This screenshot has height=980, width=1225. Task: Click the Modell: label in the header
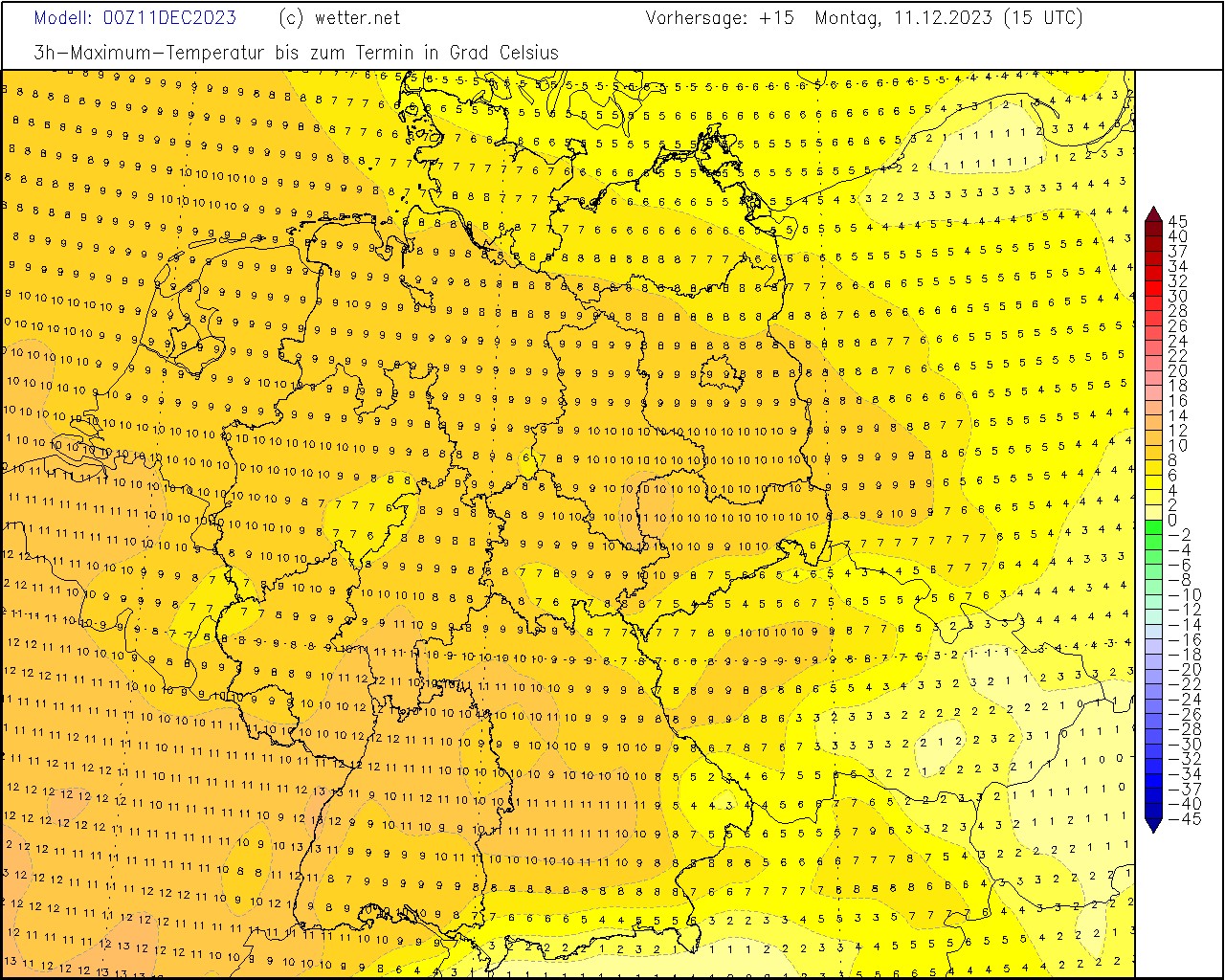click(64, 18)
